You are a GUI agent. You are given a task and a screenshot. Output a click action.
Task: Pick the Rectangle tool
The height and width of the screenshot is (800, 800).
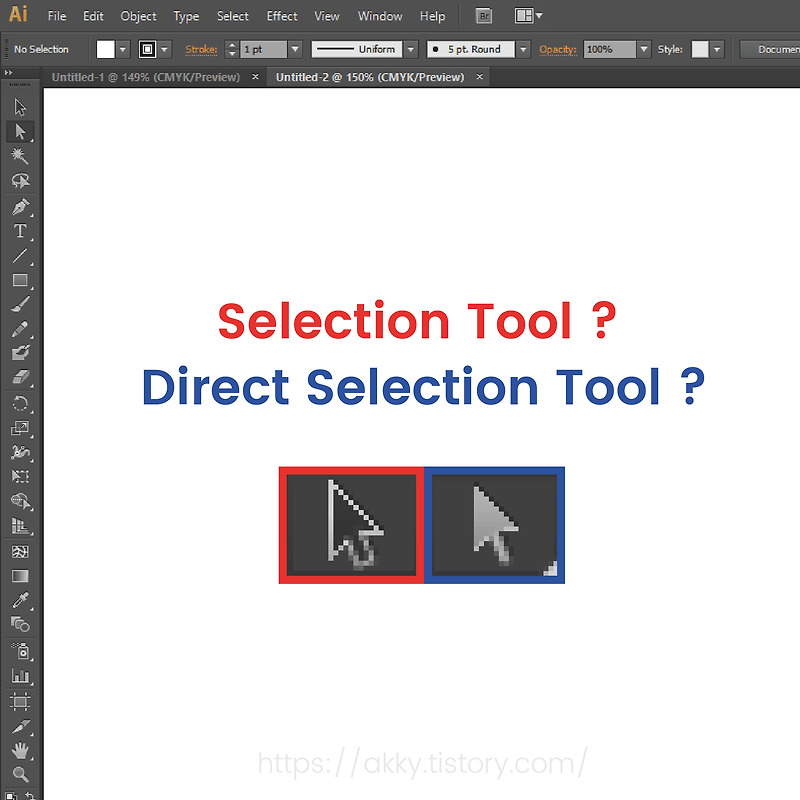[x=22, y=280]
